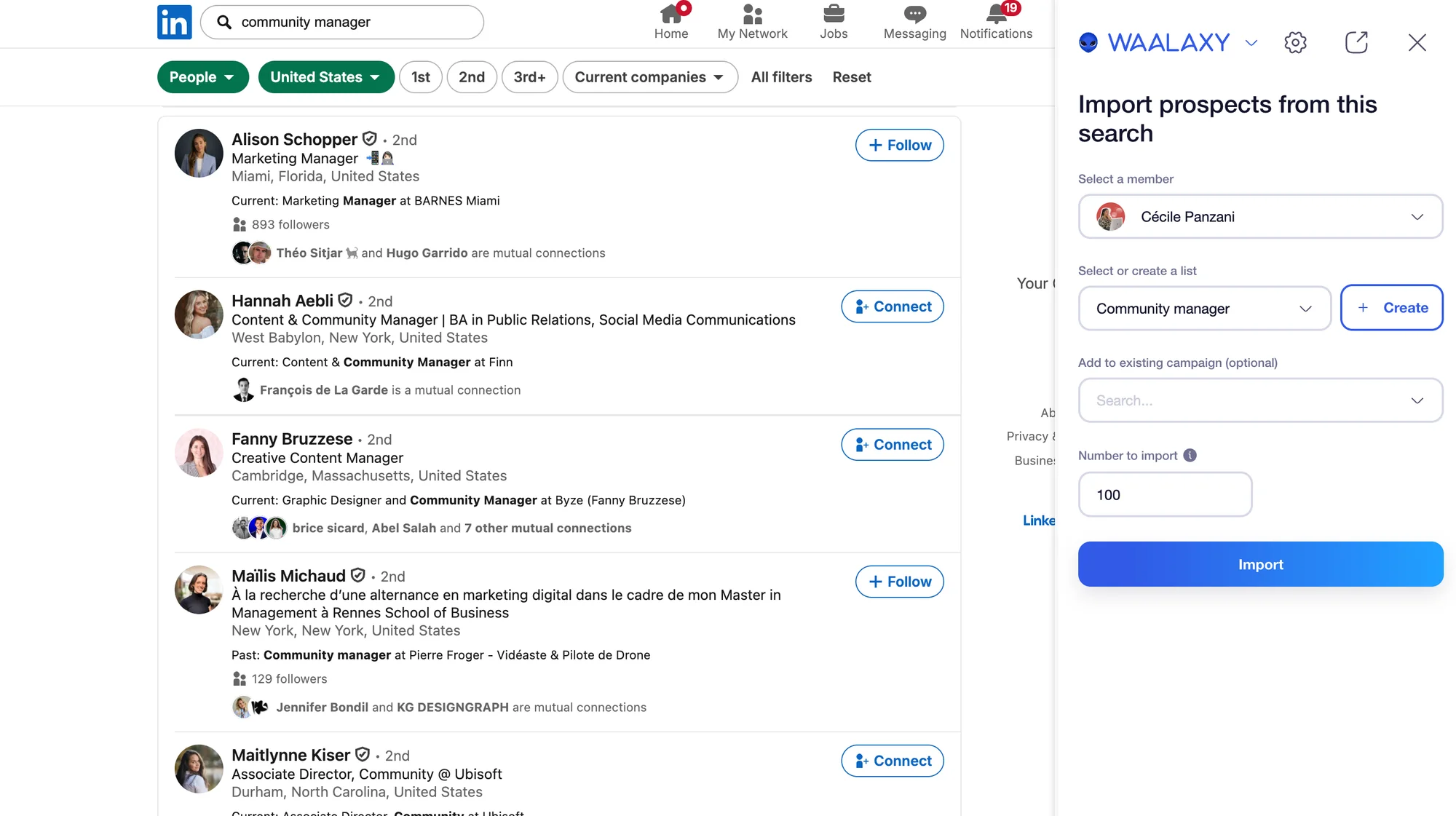Open All filters
The height and width of the screenshot is (816, 1456).
(781, 77)
